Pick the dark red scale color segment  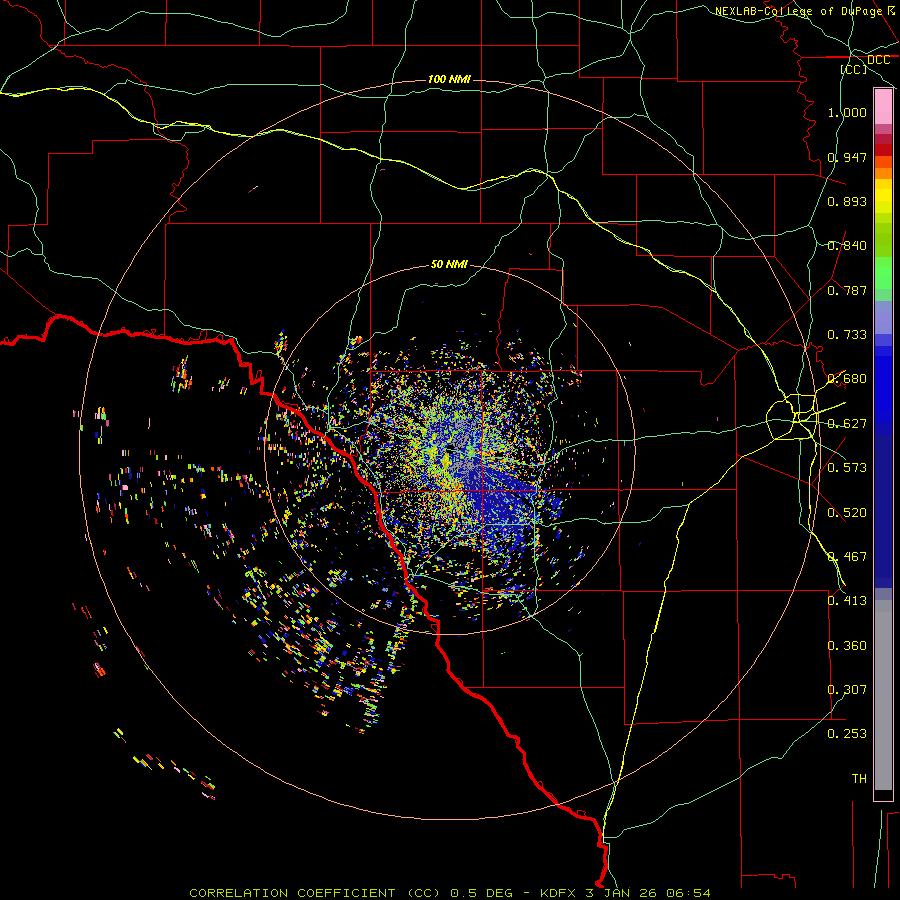[x=883, y=149]
